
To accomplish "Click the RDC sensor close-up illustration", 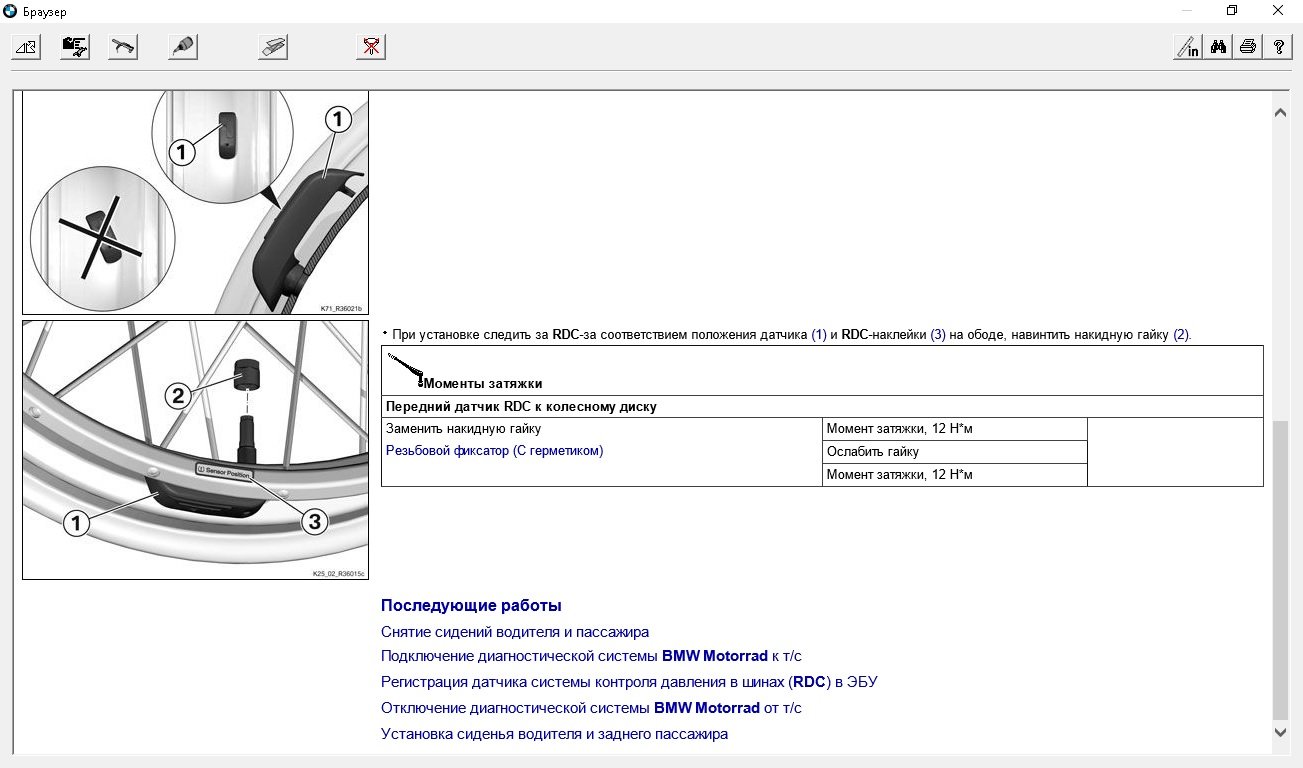I will pos(195,203).
